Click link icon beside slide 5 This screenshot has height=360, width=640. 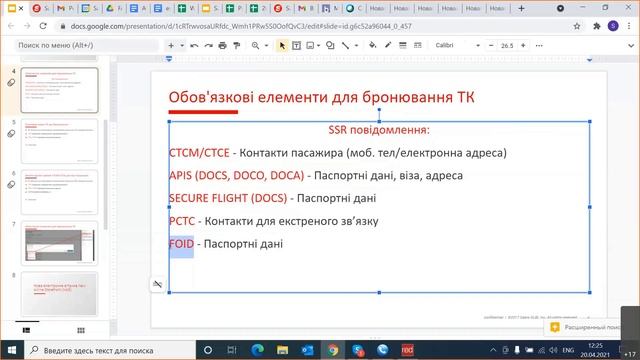click(11, 134)
